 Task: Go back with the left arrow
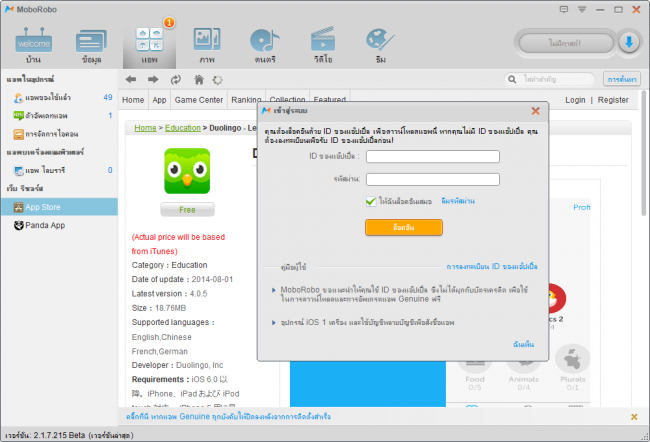coord(131,80)
